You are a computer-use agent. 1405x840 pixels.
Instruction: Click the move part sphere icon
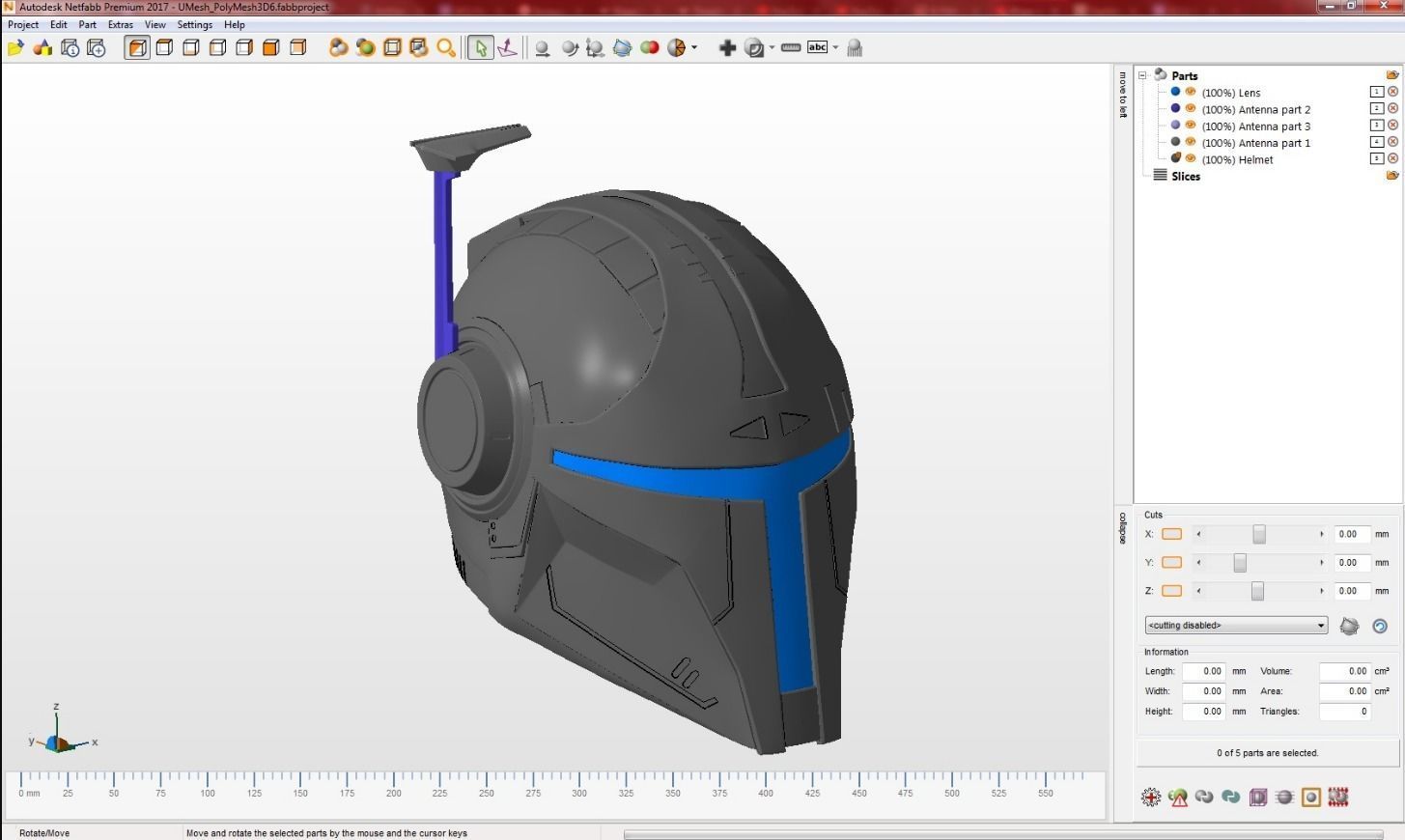click(x=543, y=47)
